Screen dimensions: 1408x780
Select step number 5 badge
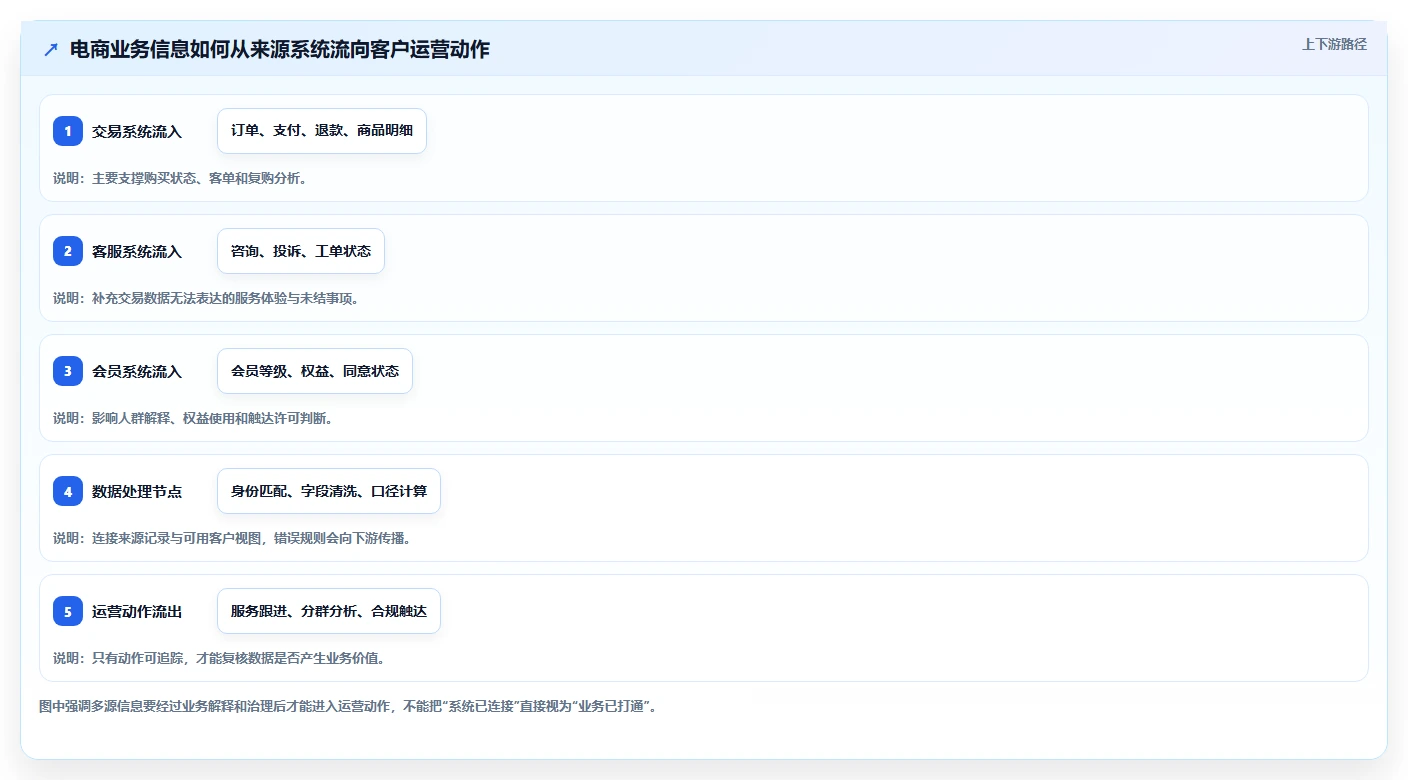pos(68,611)
